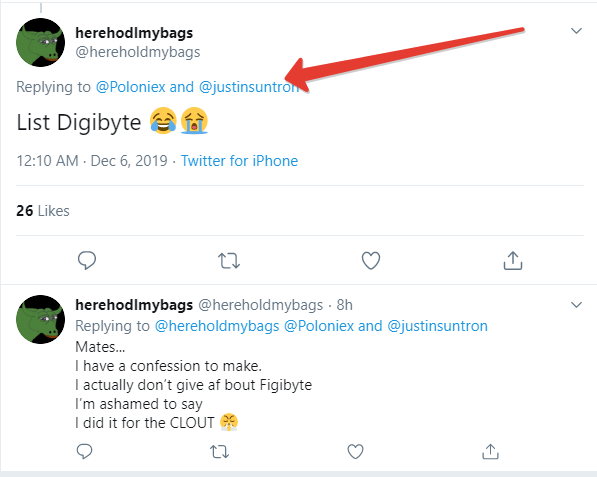Retweet the List Digibyte tweet
This screenshot has width=597, height=477.
point(229,261)
